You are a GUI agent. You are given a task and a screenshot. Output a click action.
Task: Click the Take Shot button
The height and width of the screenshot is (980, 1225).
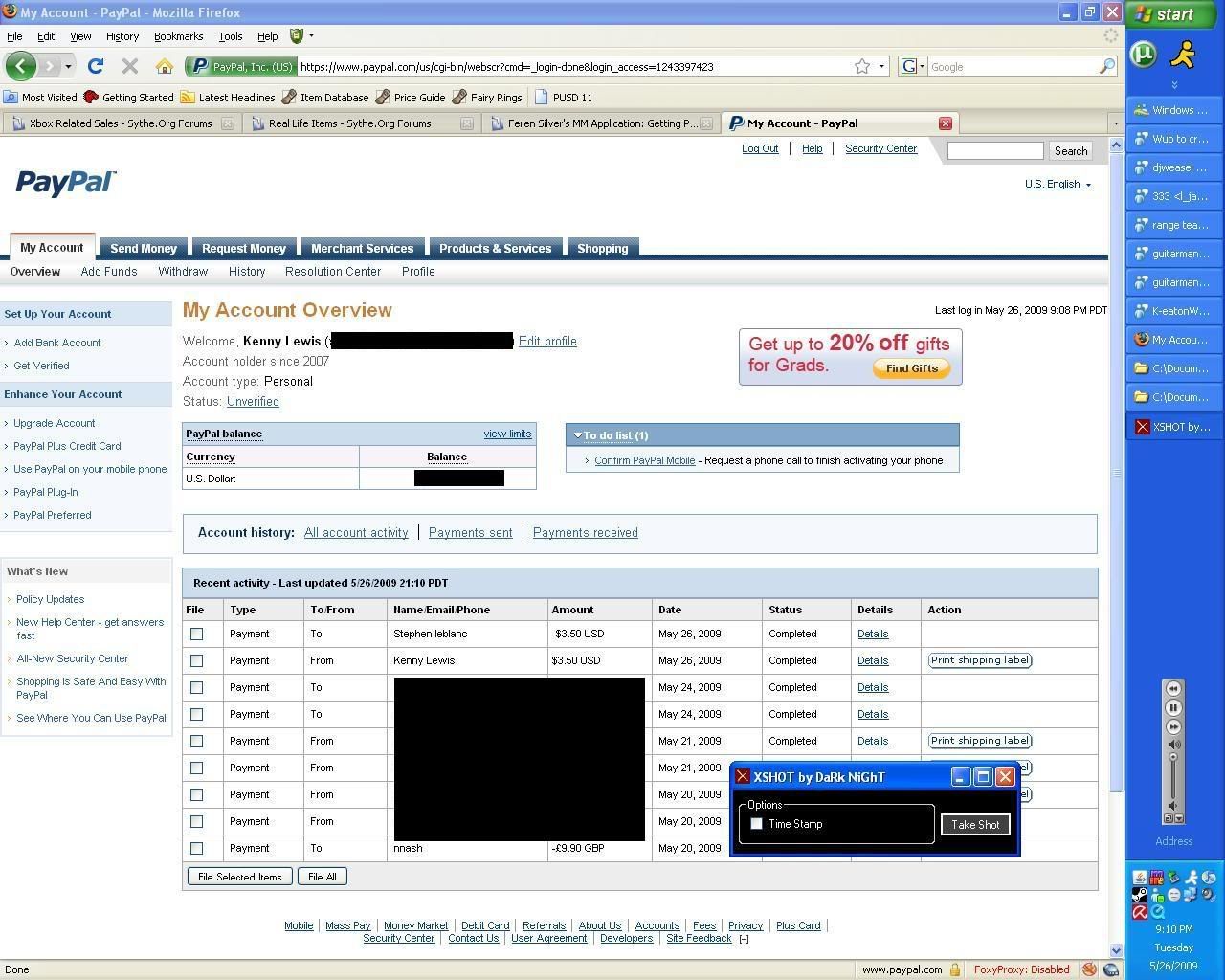(975, 824)
